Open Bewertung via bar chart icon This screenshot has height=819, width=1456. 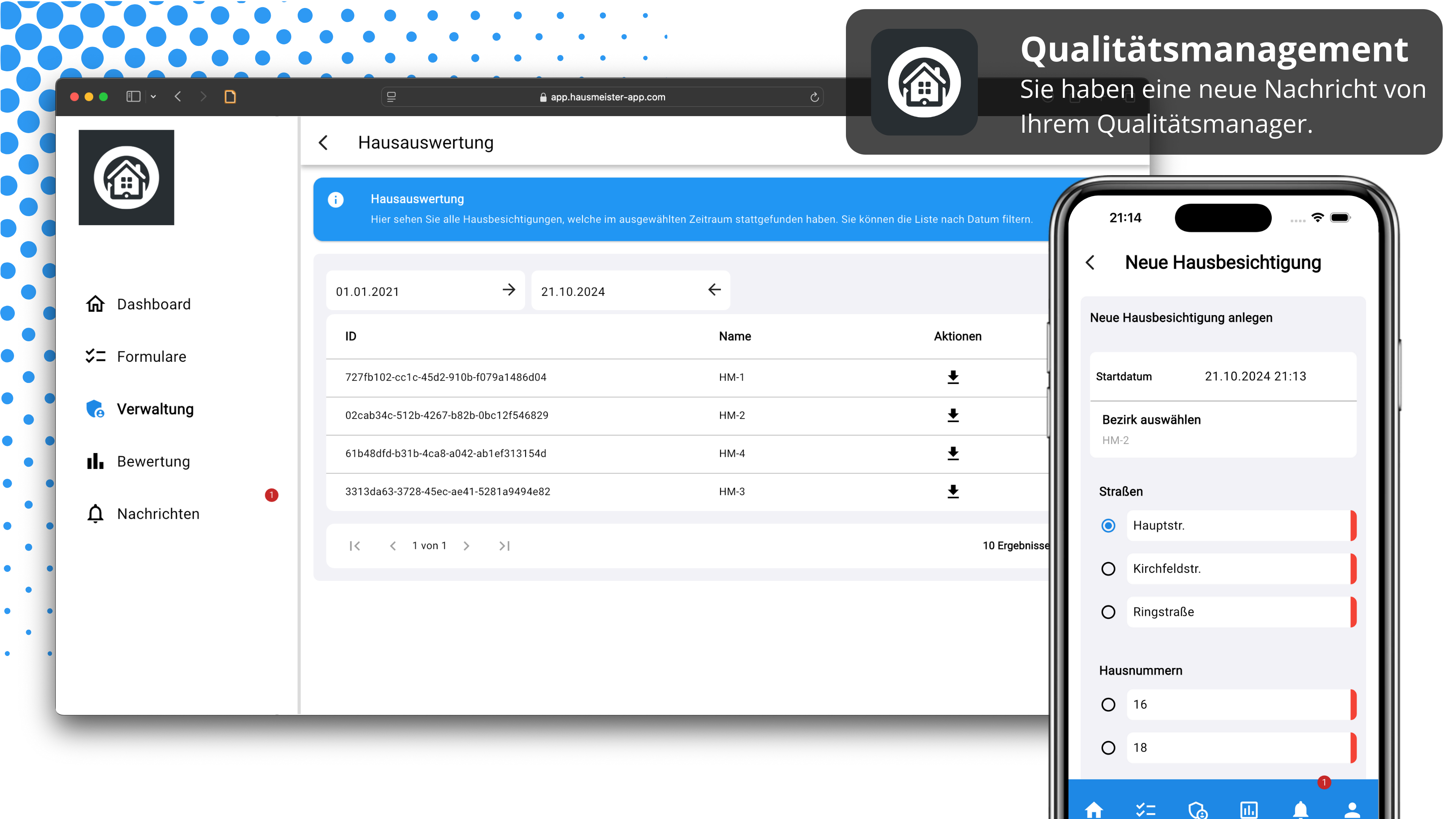click(95, 461)
